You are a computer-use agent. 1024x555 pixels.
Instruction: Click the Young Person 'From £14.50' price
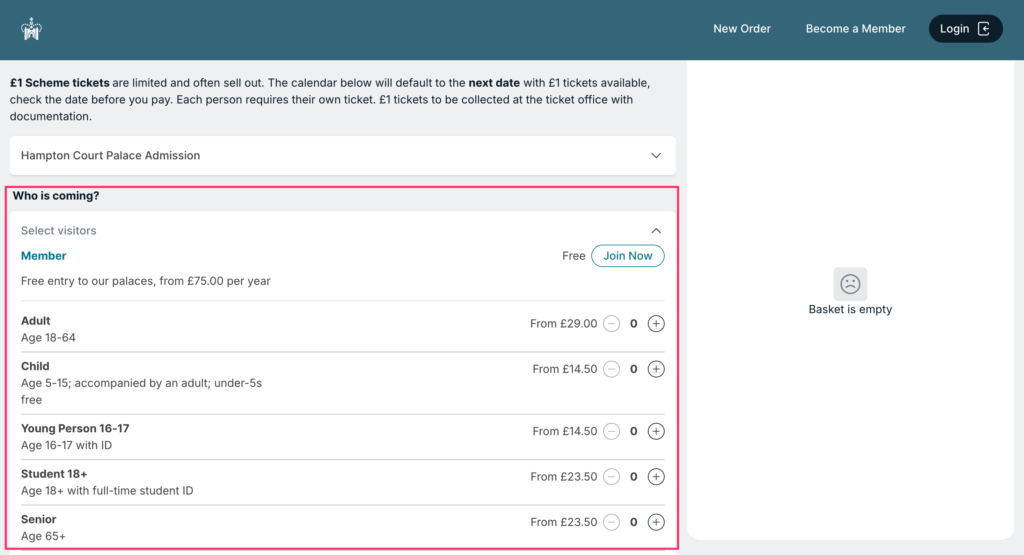point(564,431)
